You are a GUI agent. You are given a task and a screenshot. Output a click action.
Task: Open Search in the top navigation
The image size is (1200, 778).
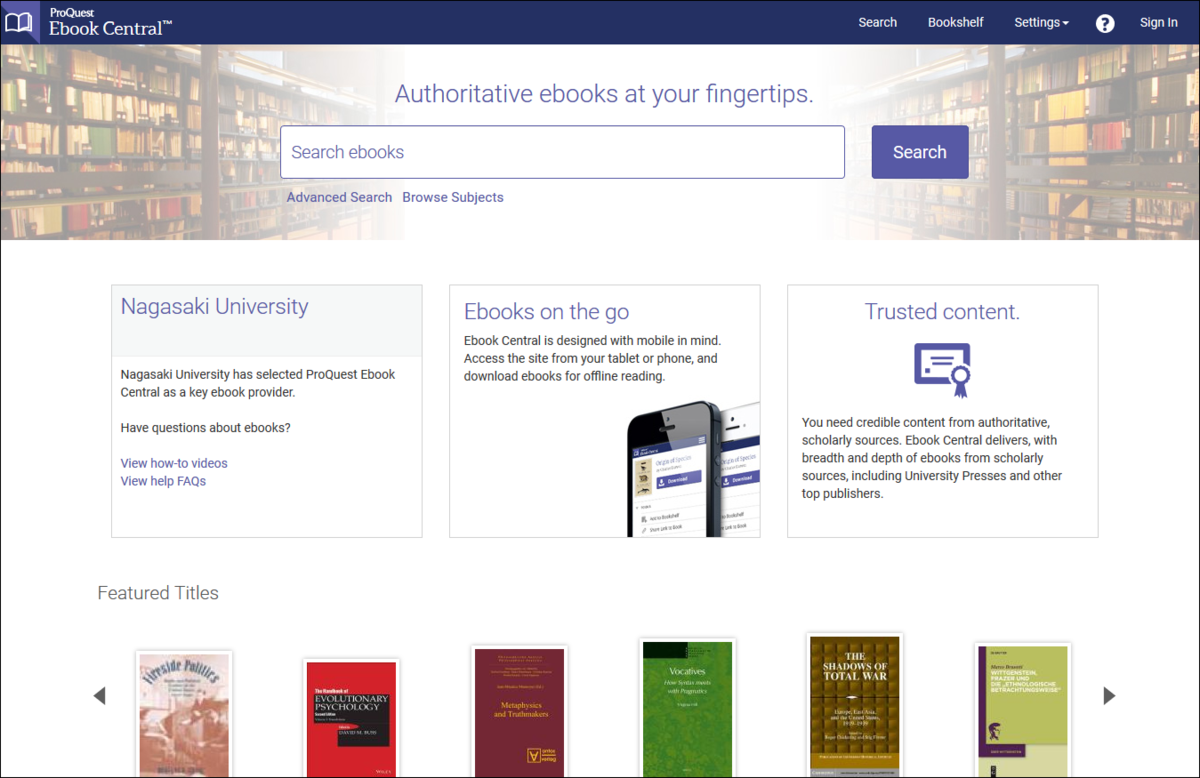click(877, 22)
